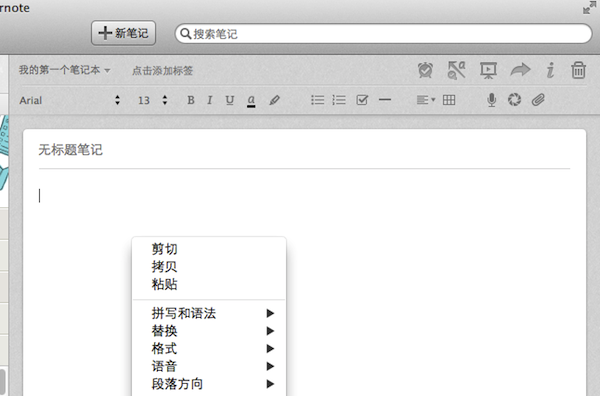Viewport: 600px width, 396px height.
Task: Start presentation mode icon
Action: click(x=488, y=70)
